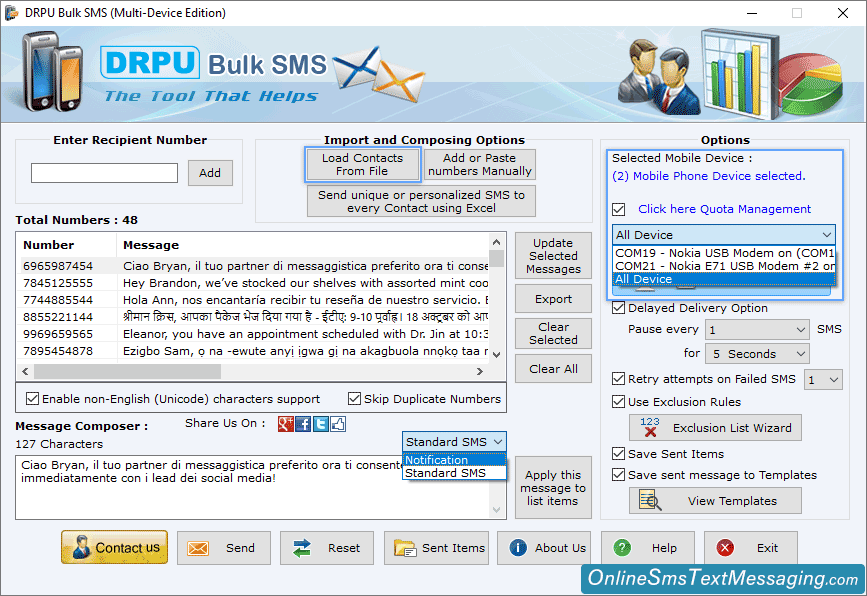Viewport: 867px width, 596px height.
Task: Click Send unique SMS using Excel button
Action: point(421,201)
